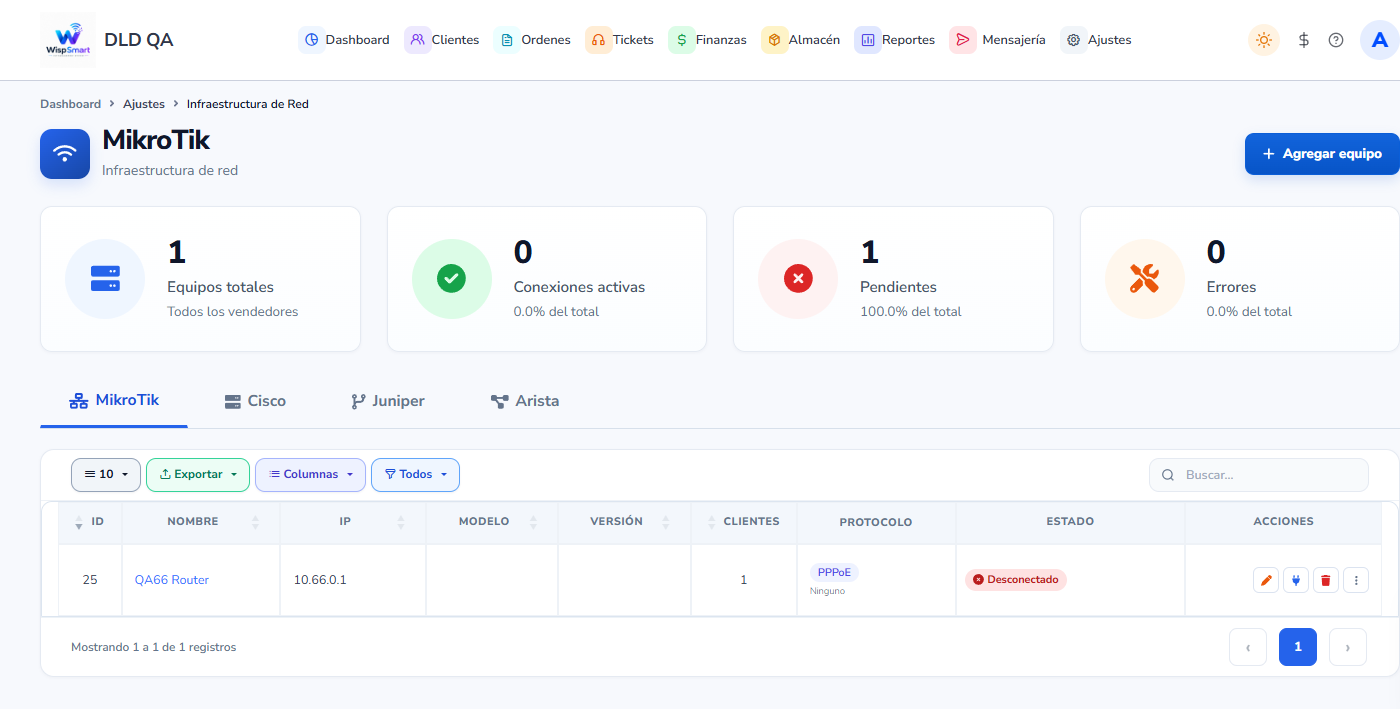Sort table by Nombre column arrows
This screenshot has height=709, width=1400.
click(255, 522)
